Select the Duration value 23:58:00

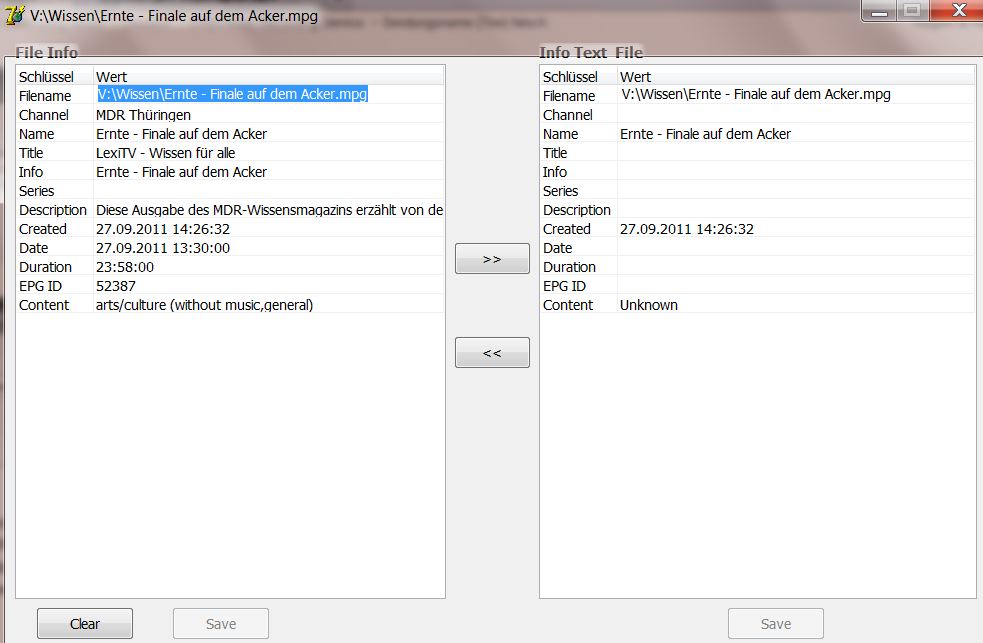click(x=125, y=267)
